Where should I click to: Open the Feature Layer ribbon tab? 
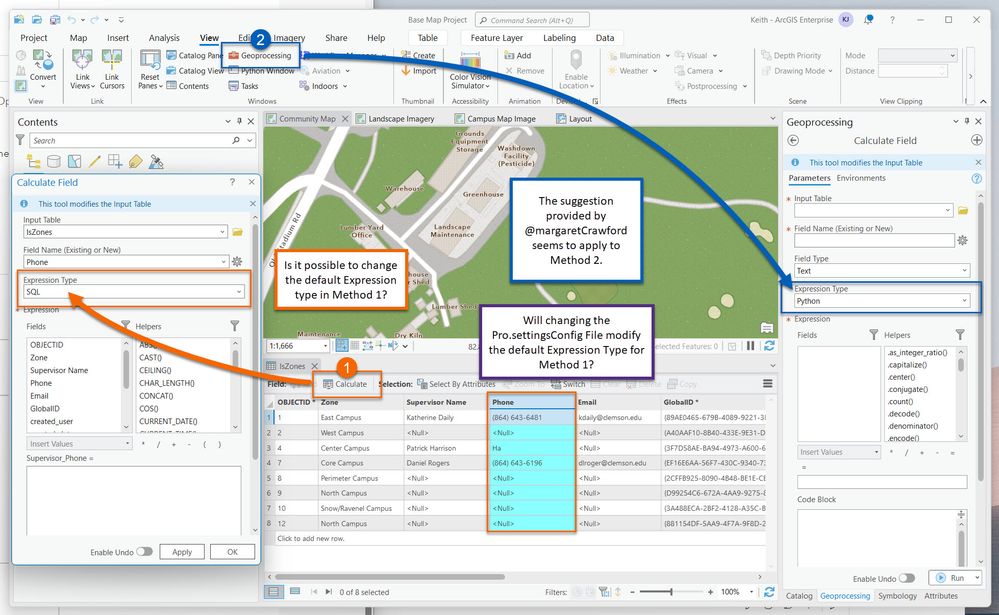click(x=496, y=38)
